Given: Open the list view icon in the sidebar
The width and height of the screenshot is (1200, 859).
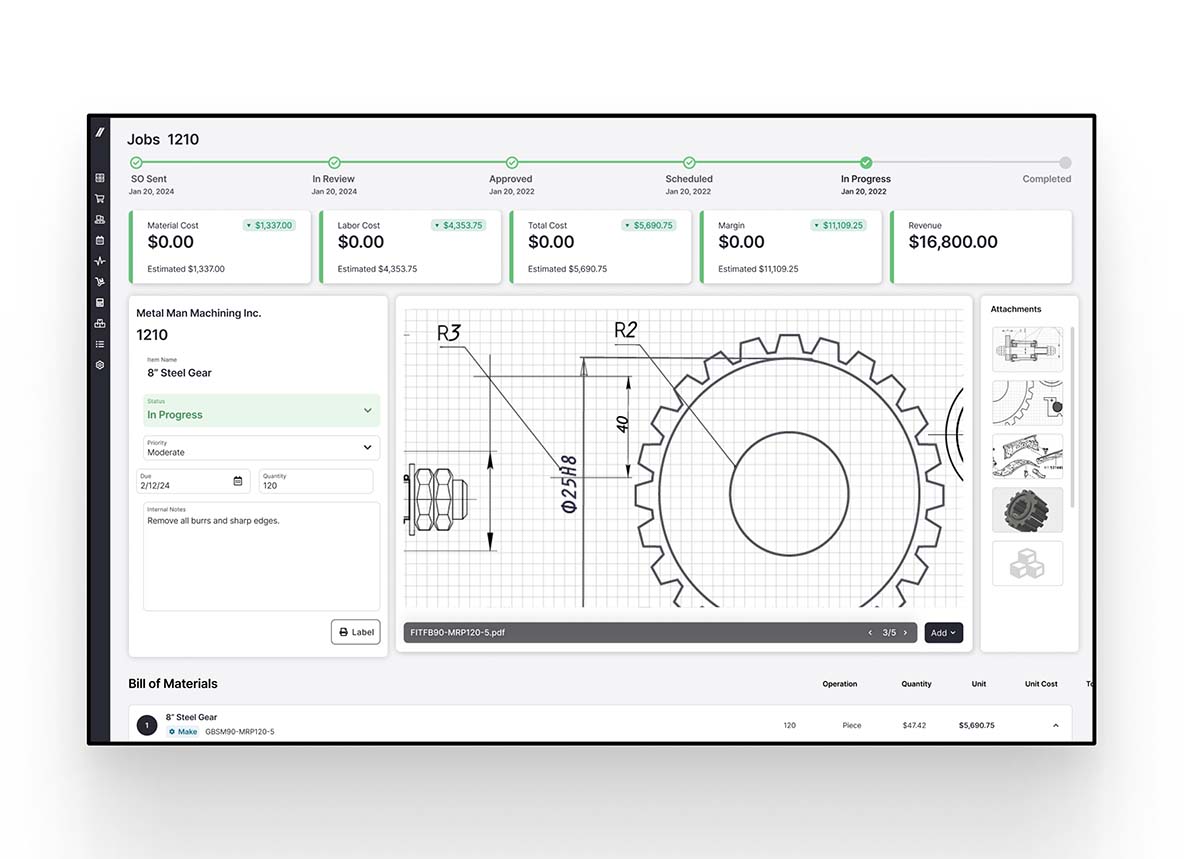Looking at the screenshot, I should point(99,344).
